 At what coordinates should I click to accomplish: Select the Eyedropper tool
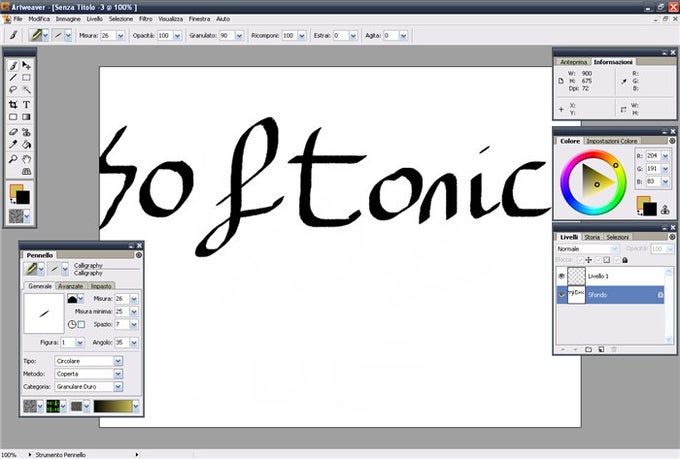(x=13, y=144)
